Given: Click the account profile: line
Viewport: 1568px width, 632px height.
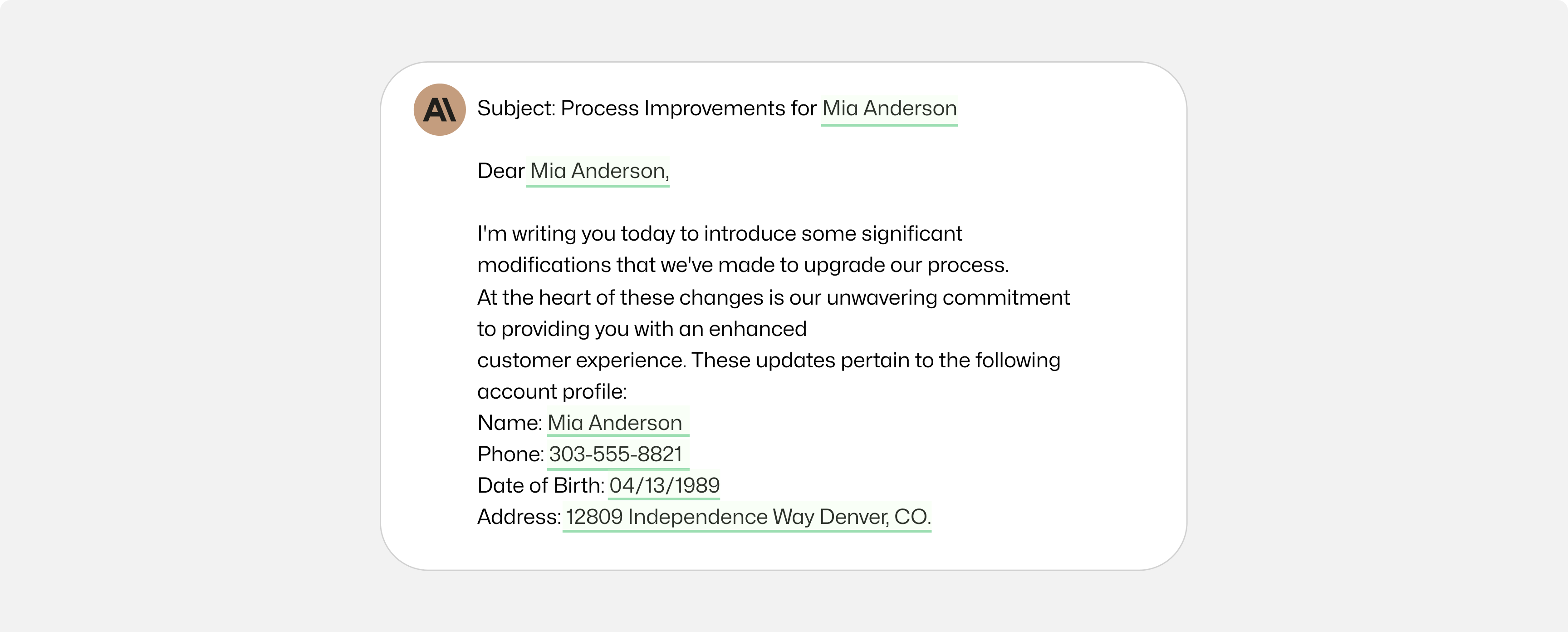Looking at the screenshot, I should (552, 392).
